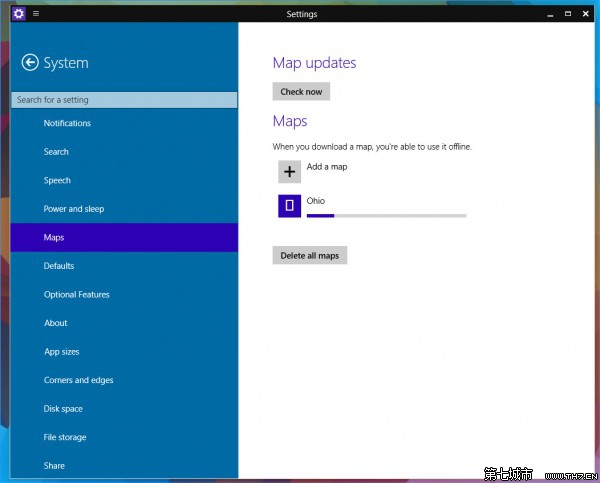Click the Settings gear icon in title bar

[x=18, y=14]
